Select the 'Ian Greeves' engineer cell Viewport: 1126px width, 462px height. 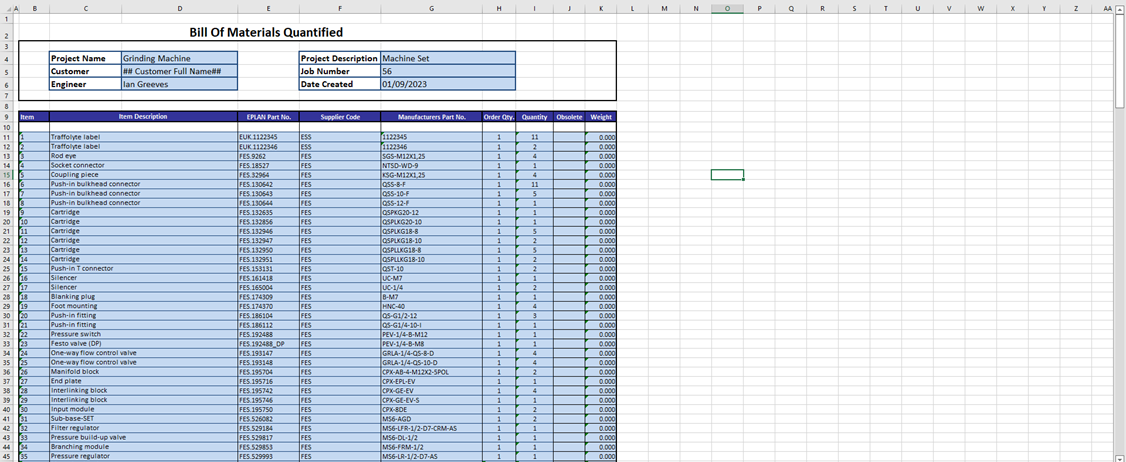point(178,84)
